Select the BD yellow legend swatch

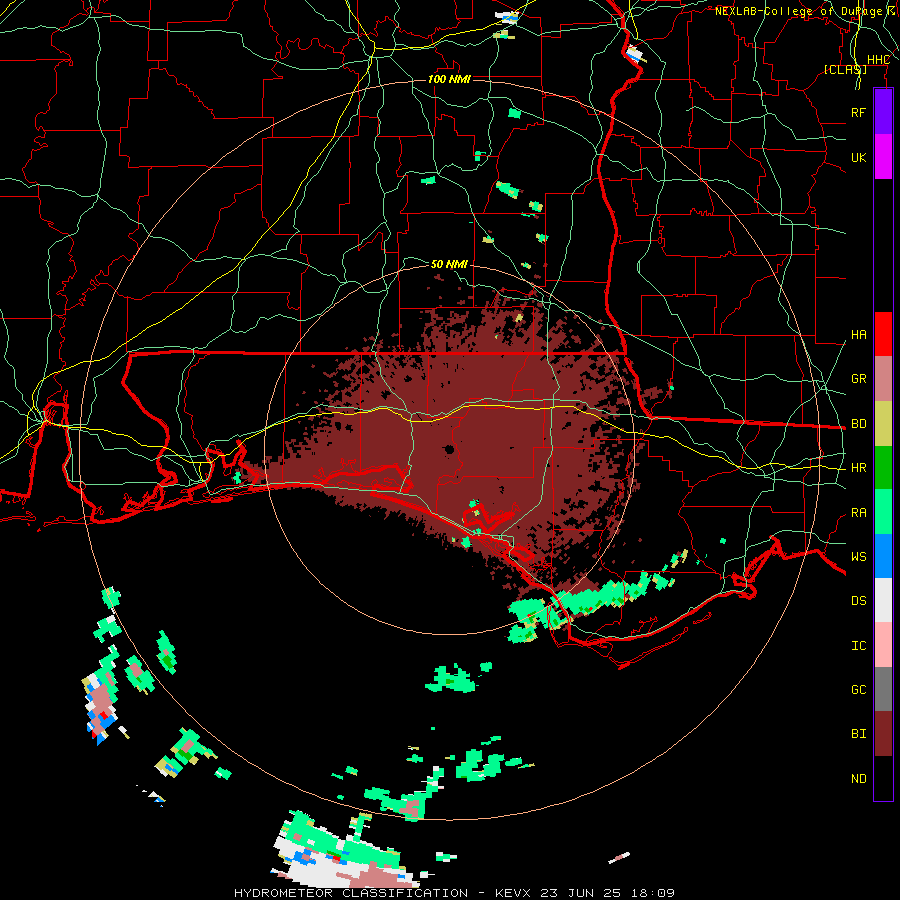[x=883, y=424]
